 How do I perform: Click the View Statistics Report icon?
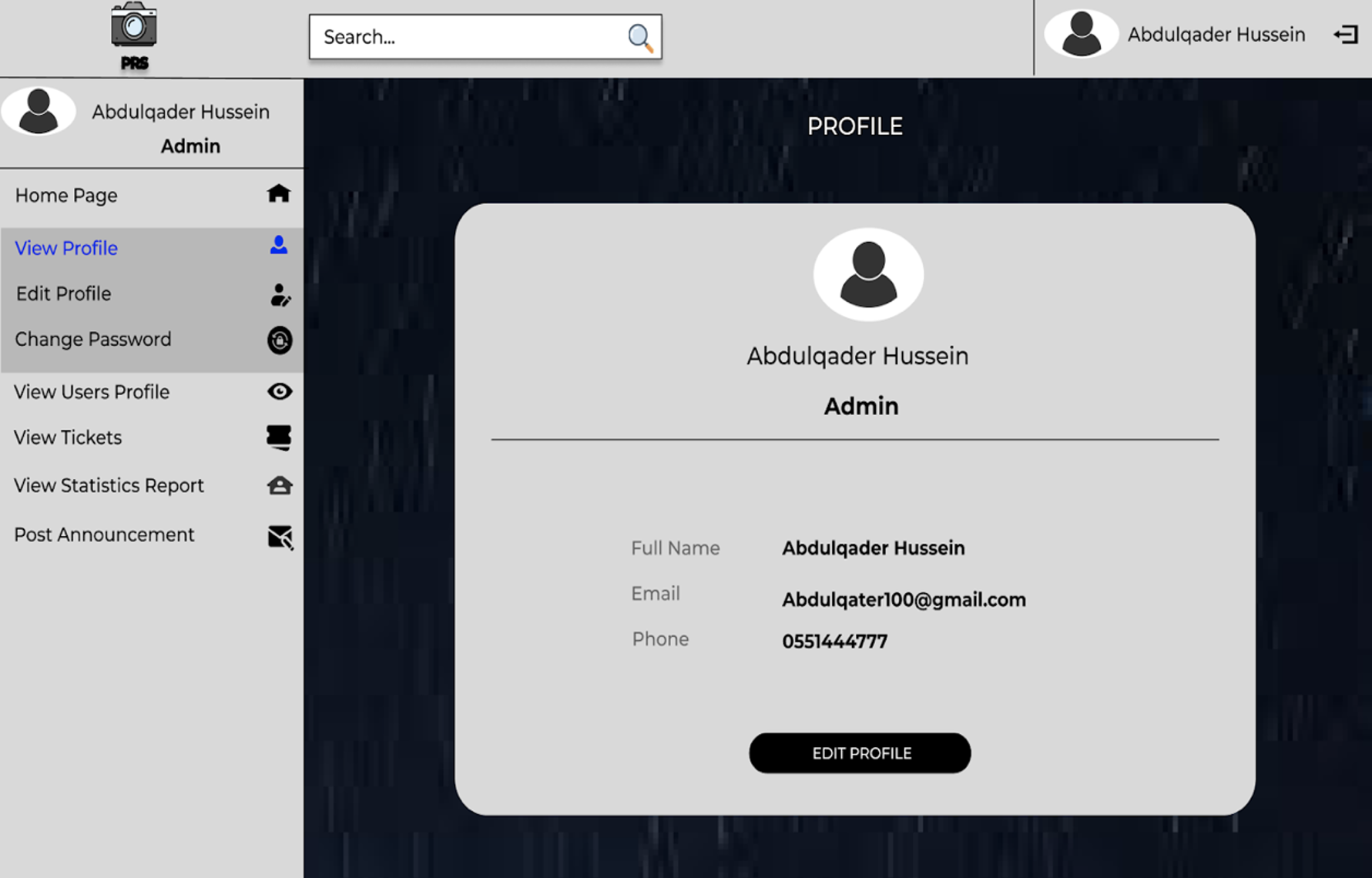(x=280, y=485)
